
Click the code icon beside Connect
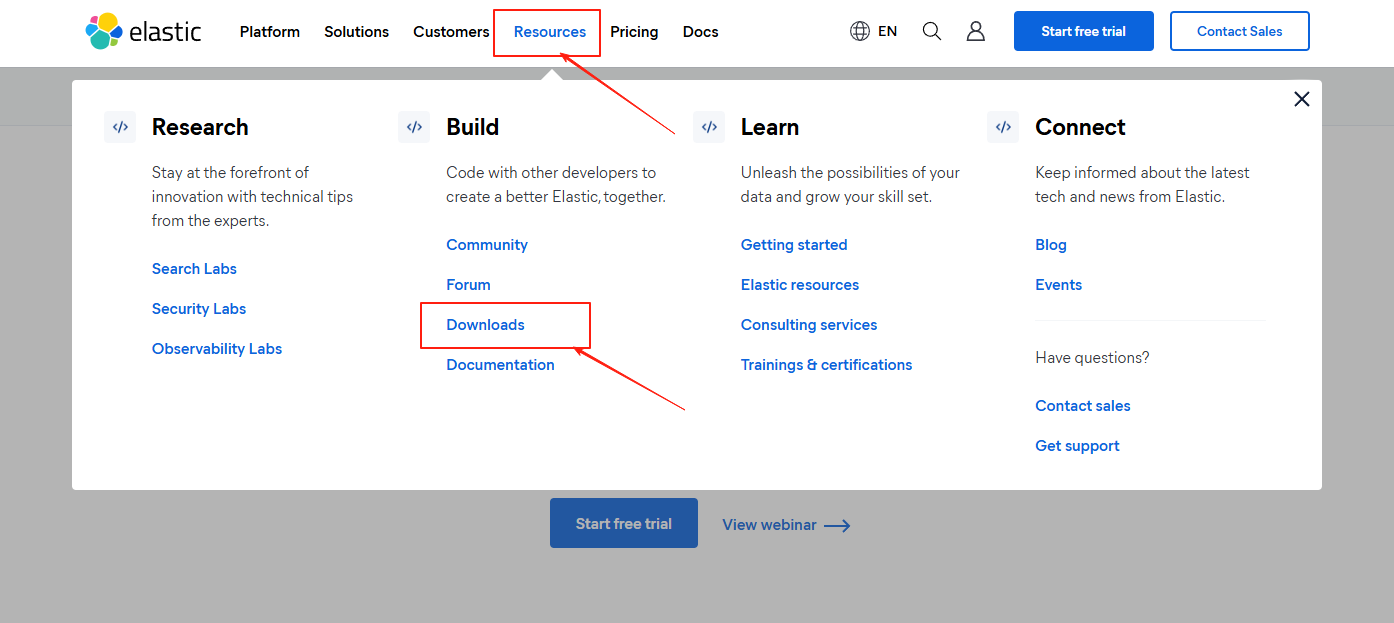1003,127
